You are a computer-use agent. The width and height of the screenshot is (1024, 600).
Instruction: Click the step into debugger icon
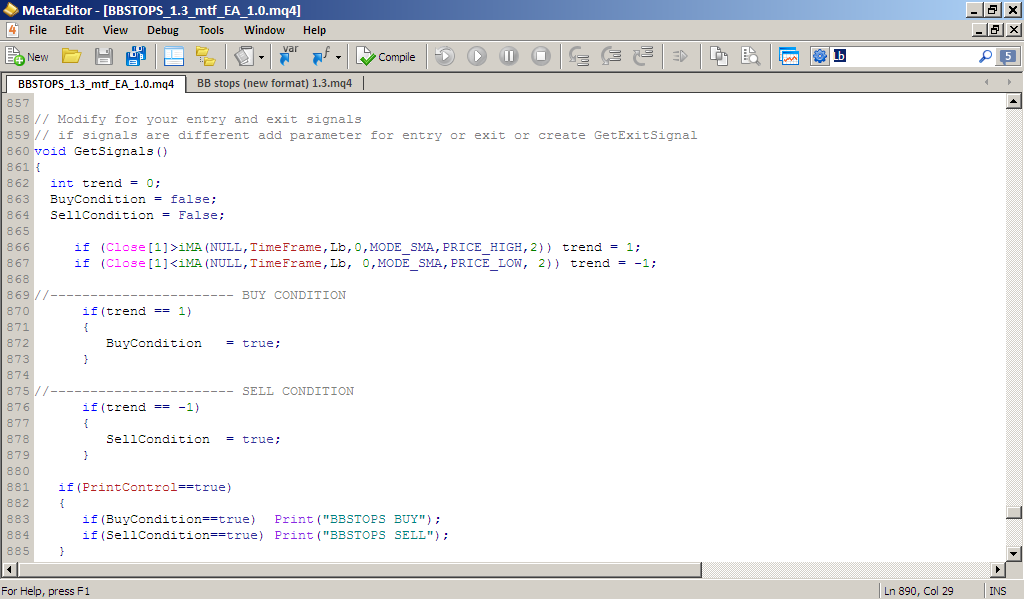pos(579,57)
